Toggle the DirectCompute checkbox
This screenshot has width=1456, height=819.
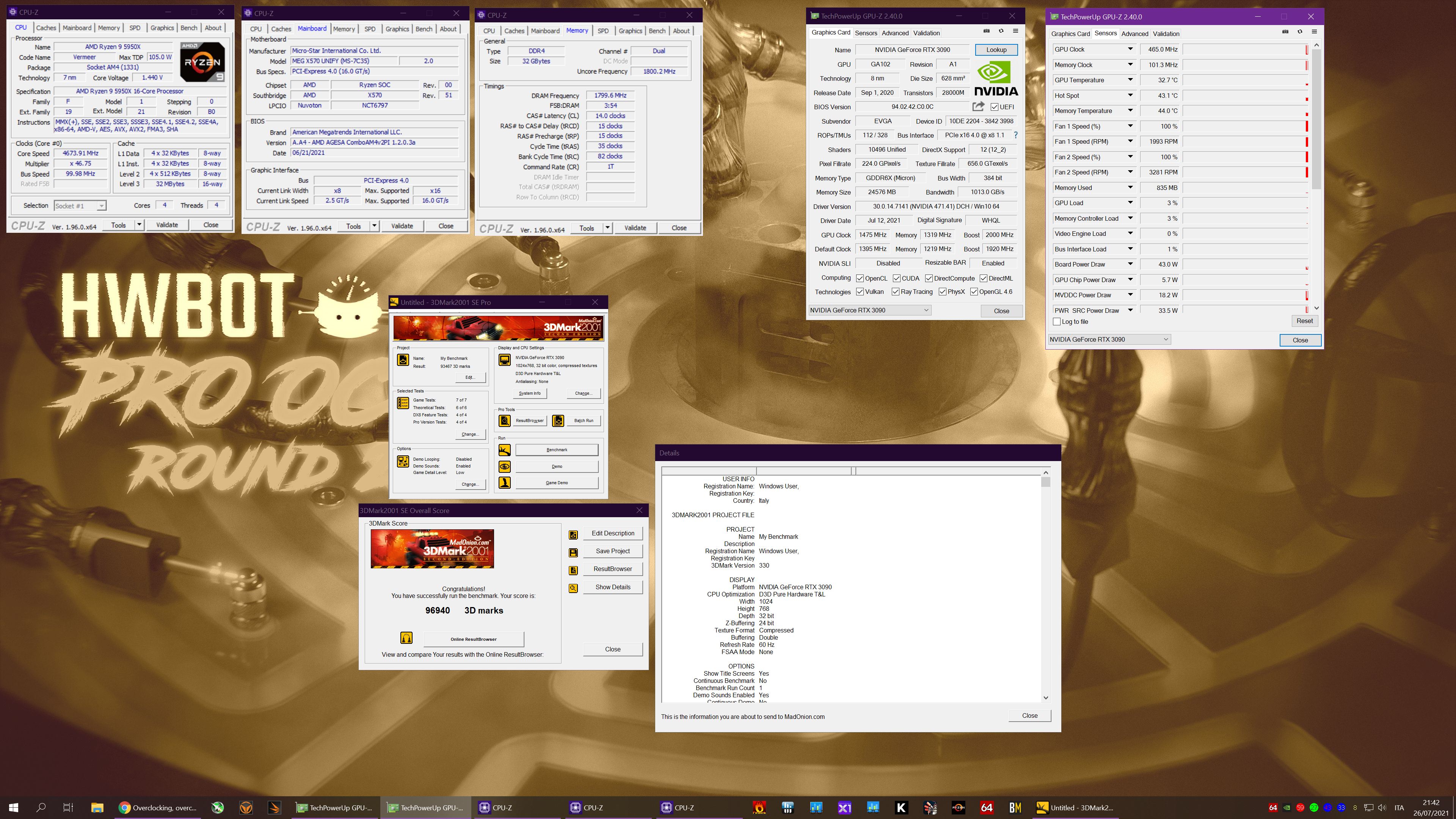[x=929, y=278]
